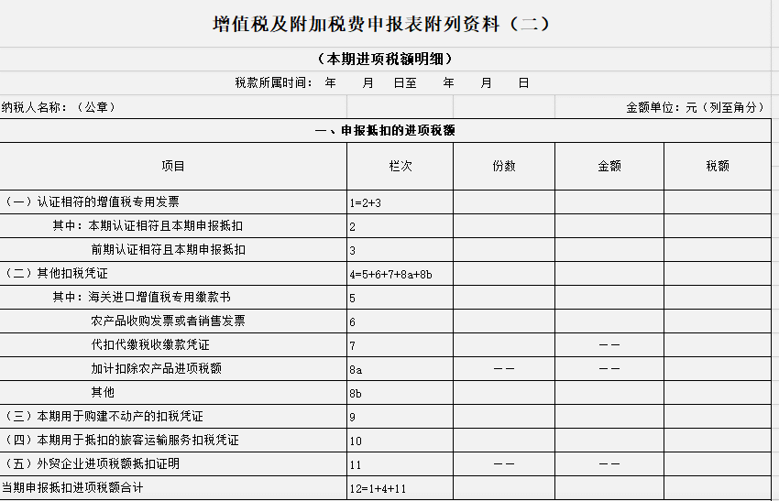Viewport: 779px width, 501px height.
Task: Select section header 一、申报抵扣的进项税额
Action: pyautogui.click(x=385, y=130)
